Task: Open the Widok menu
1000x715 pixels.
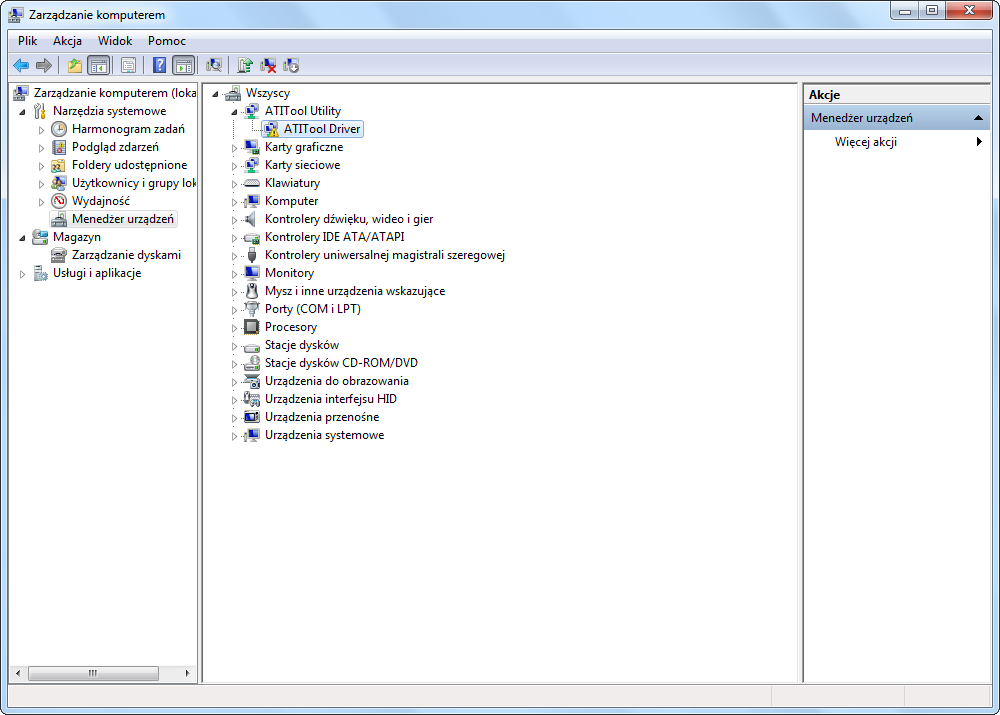Action: [x=115, y=41]
